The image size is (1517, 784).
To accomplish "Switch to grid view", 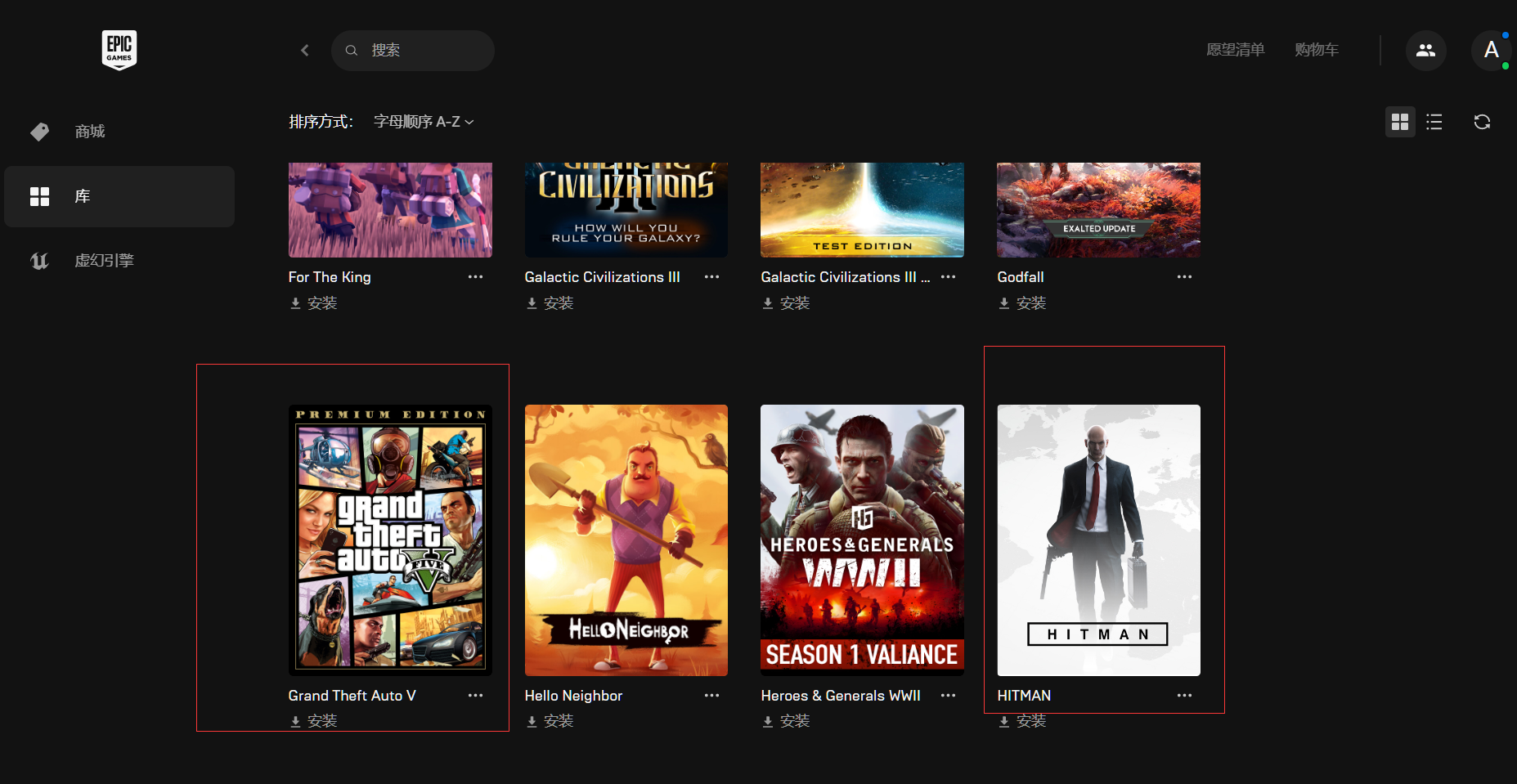I will pyautogui.click(x=1400, y=122).
